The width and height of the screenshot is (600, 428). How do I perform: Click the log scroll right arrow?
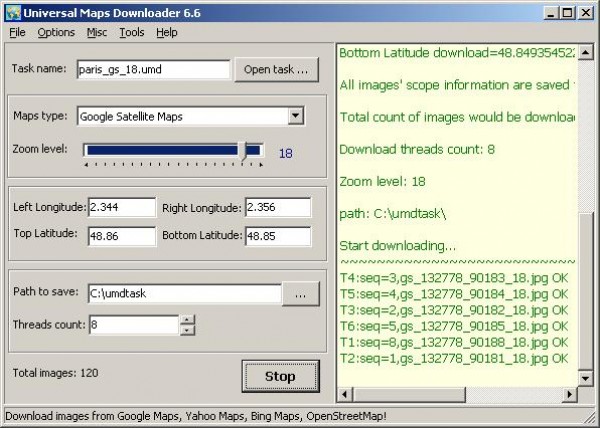570,394
